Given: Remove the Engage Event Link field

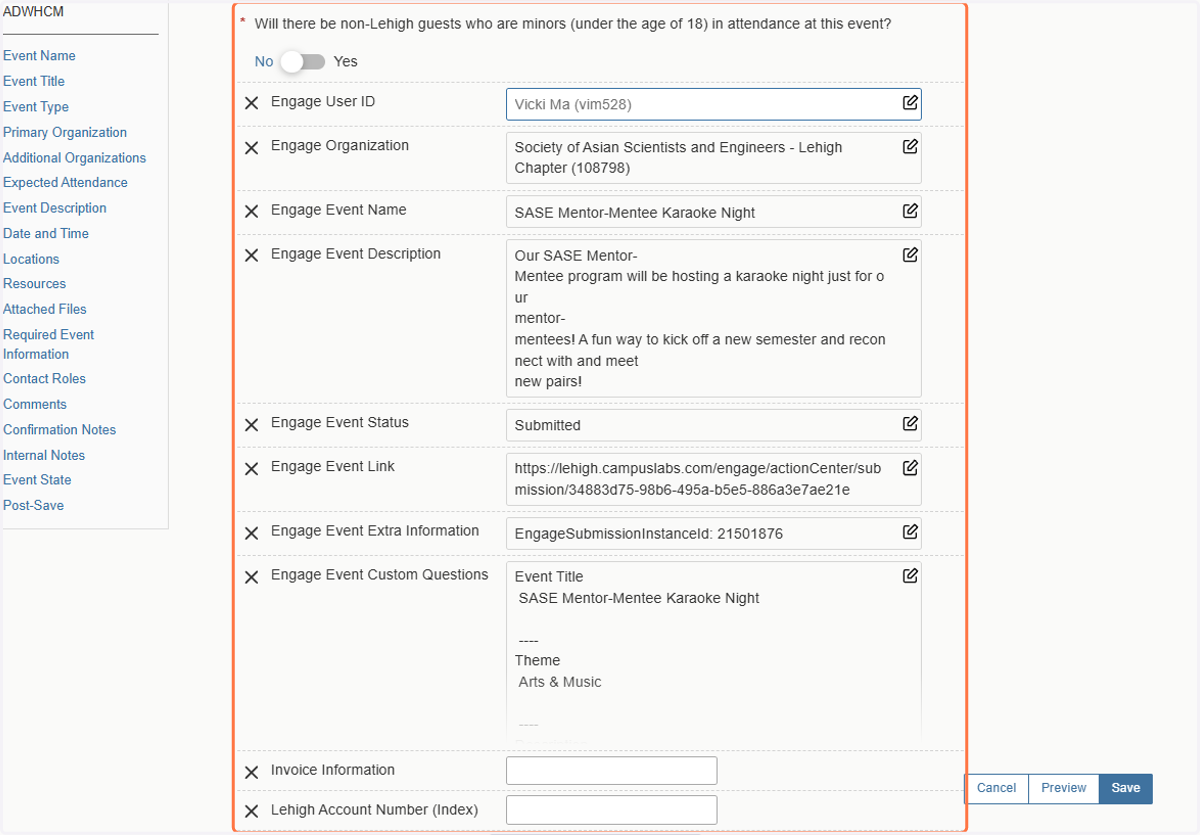Looking at the screenshot, I should (252, 469).
